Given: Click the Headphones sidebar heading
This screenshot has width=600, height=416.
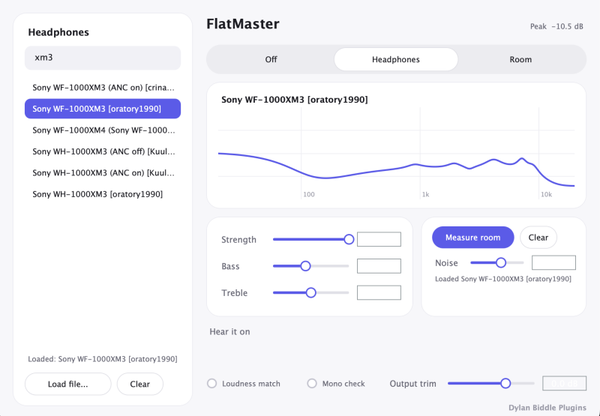Looking at the screenshot, I should click(59, 32).
